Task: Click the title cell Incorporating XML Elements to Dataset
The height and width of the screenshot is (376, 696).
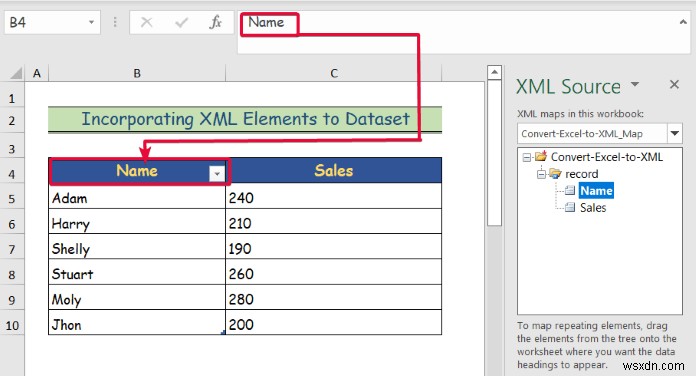Action: 245,119
